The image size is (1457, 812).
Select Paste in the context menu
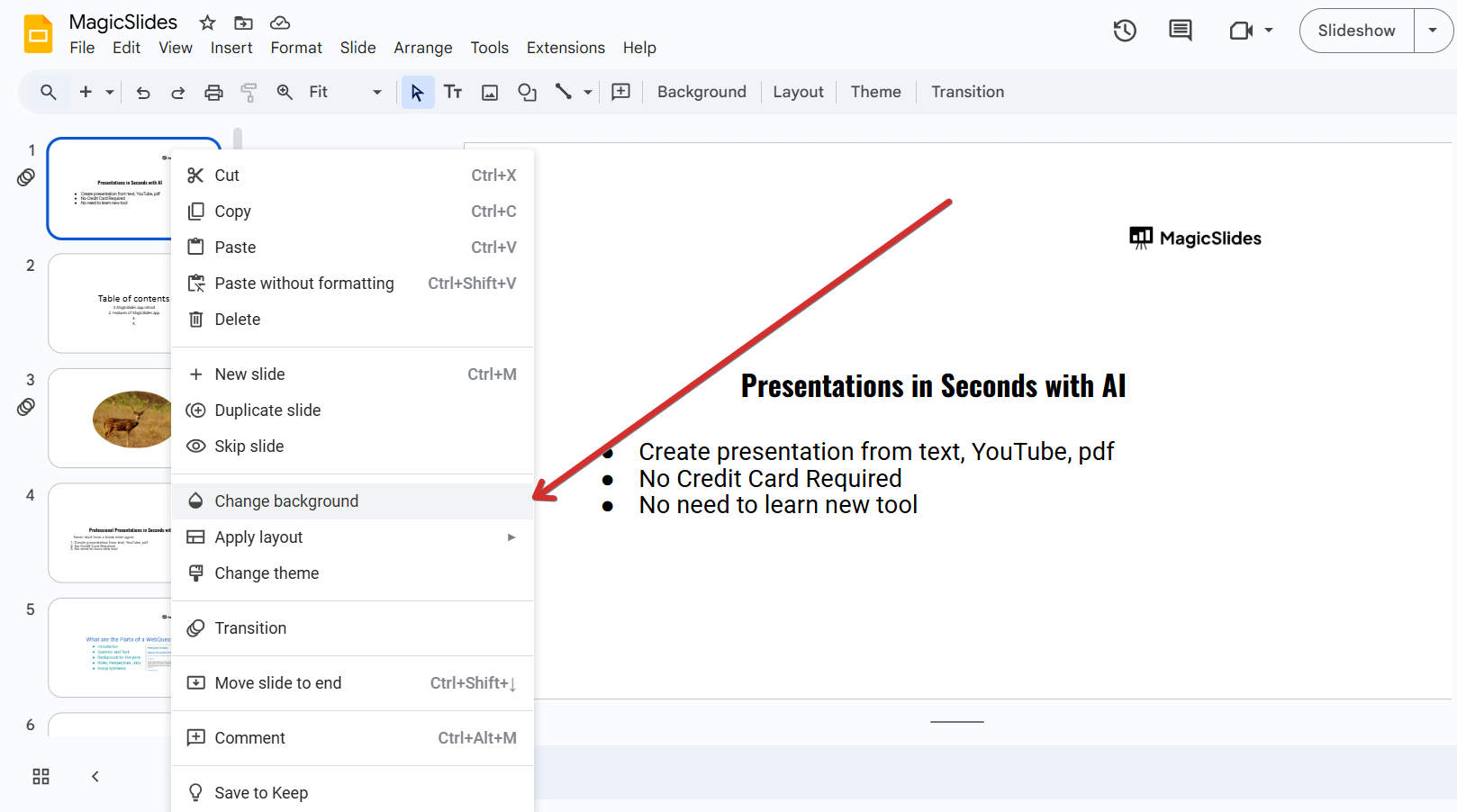click(x=353, y=248)
